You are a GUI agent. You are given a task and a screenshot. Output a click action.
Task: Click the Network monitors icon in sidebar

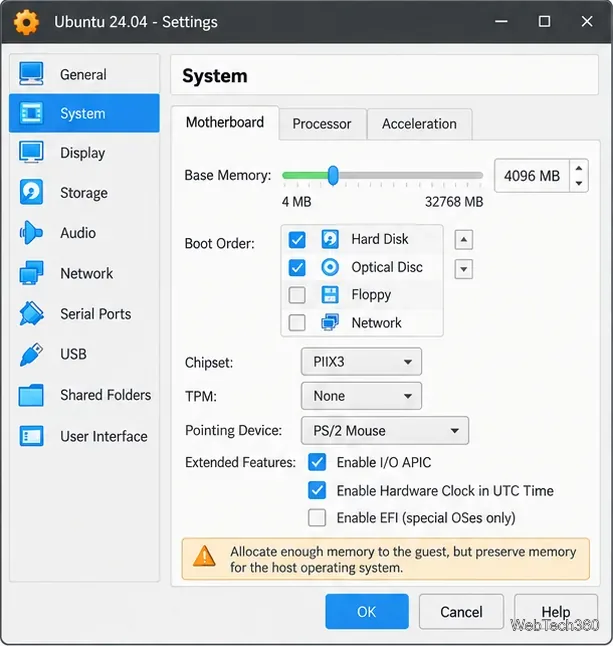coord(31,273)
